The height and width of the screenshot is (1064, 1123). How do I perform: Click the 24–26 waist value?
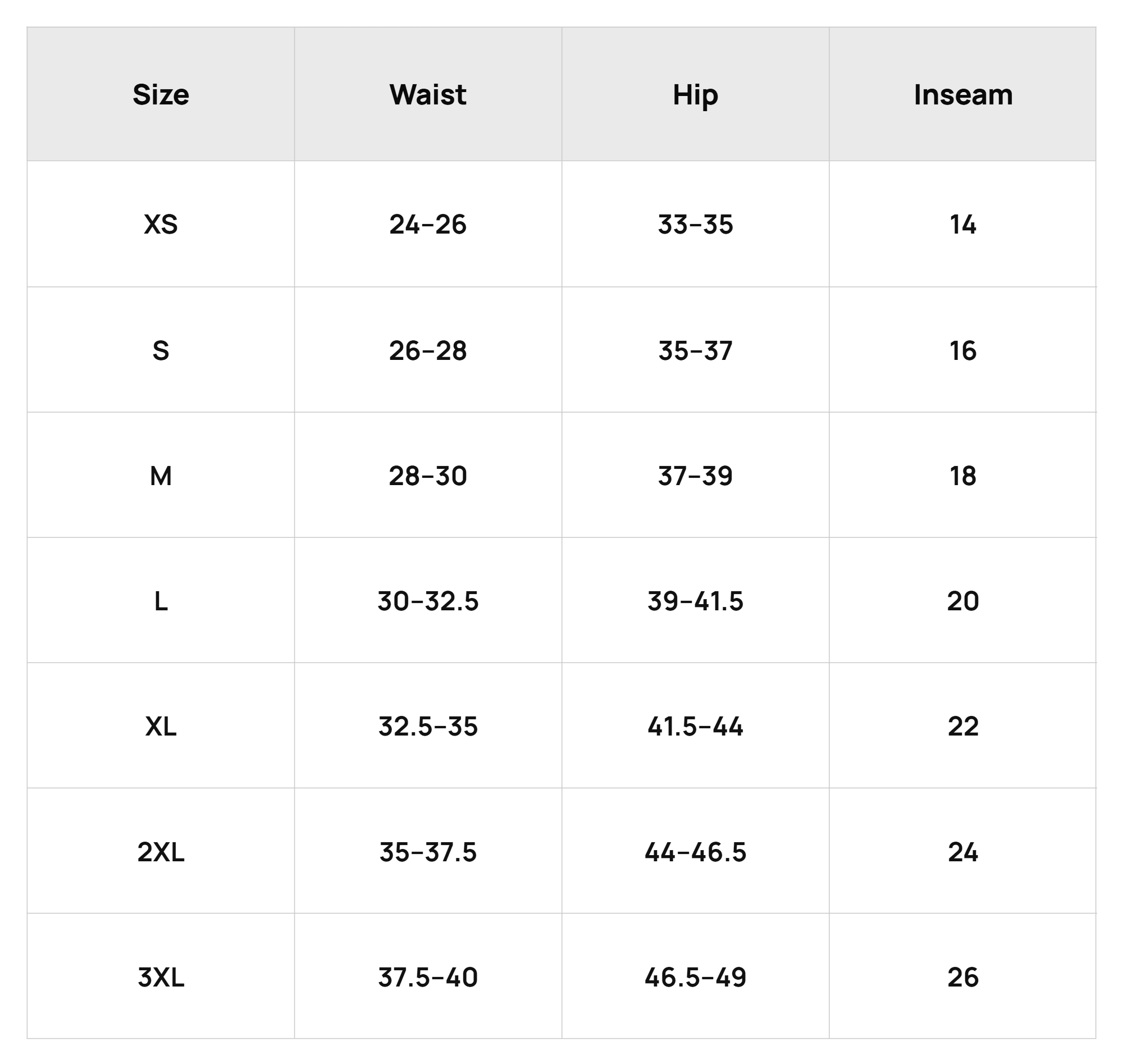coord(428,225)
